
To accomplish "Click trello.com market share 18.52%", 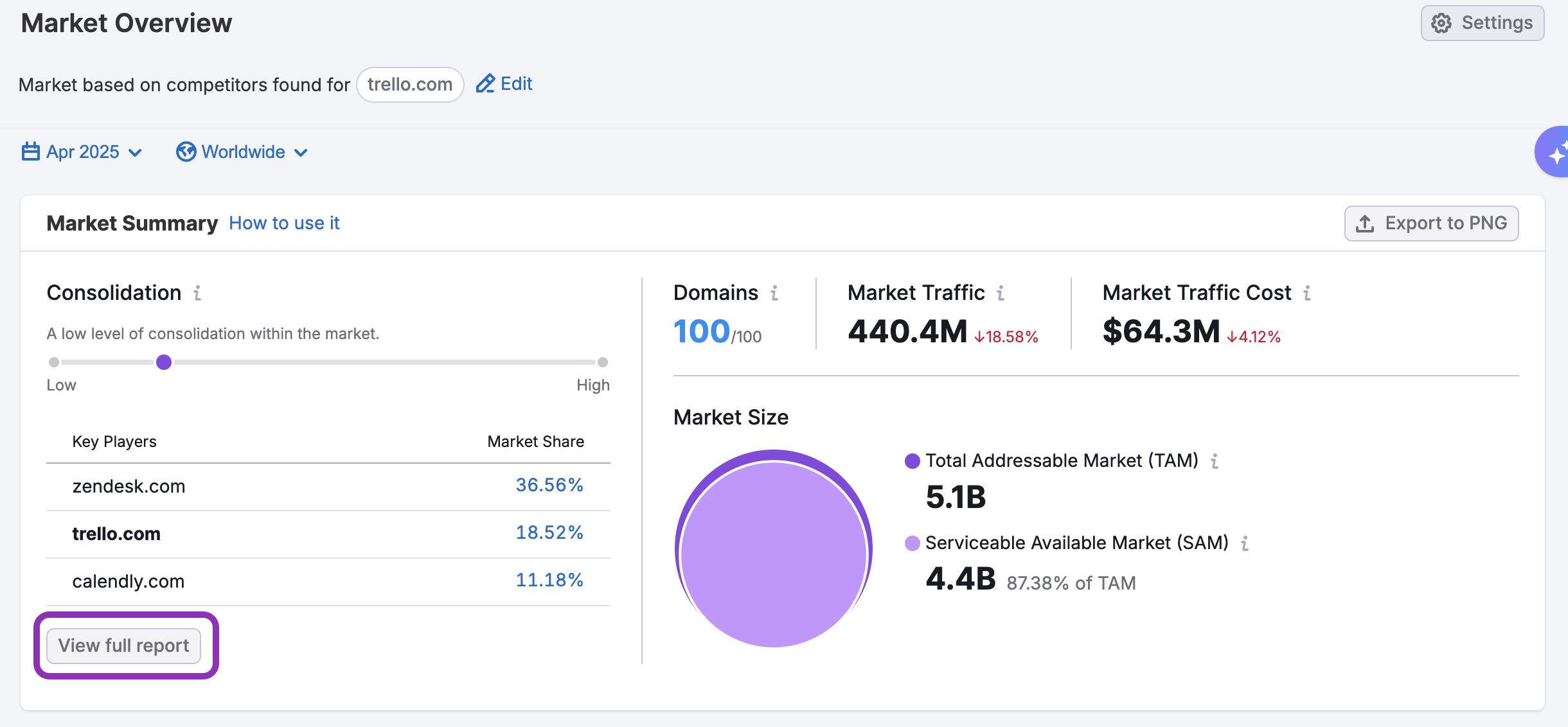I will click(549, 533).
